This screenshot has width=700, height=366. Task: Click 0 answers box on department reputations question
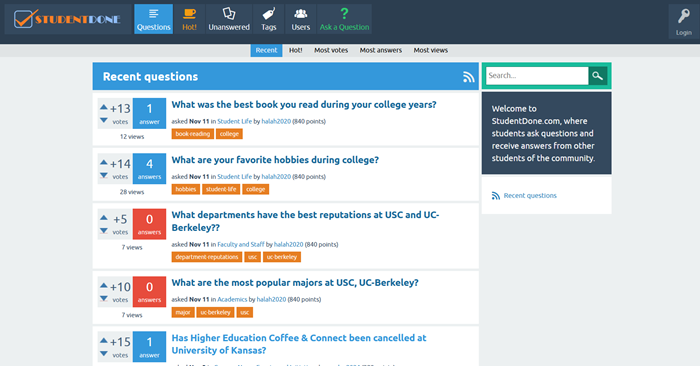click(149, 224)
